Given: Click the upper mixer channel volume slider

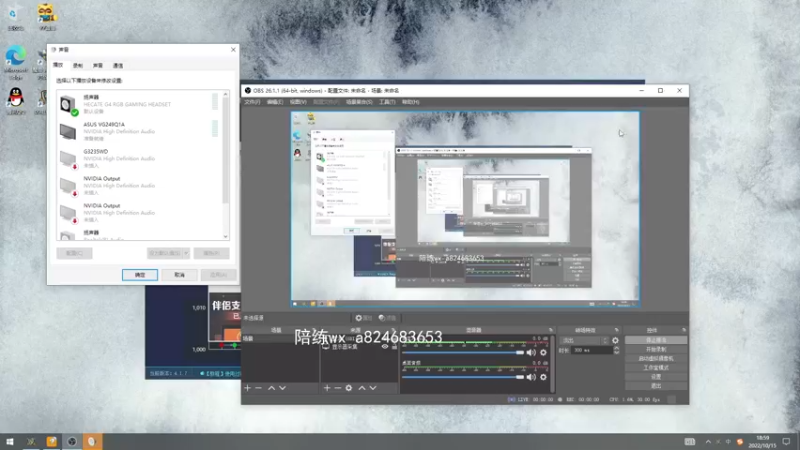Looking at the screenshot, I should click(x=463, y=353).
